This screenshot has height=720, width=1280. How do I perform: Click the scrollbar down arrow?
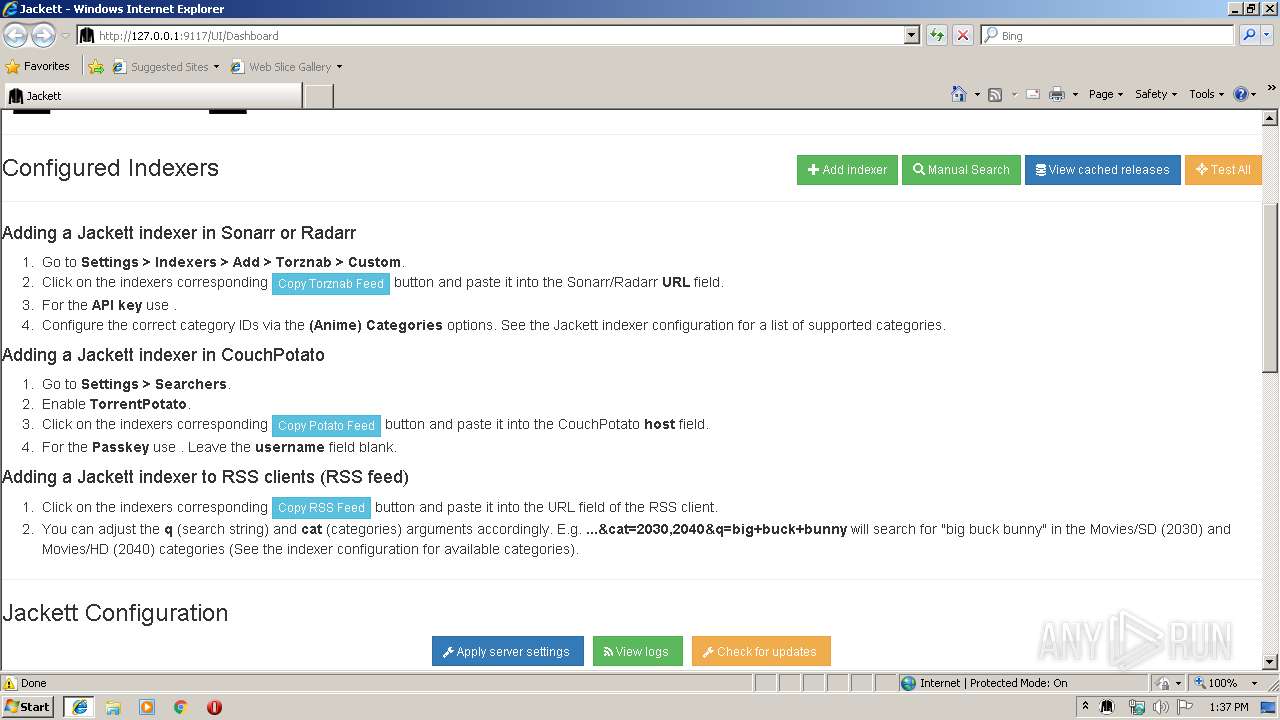point(1270,661)
